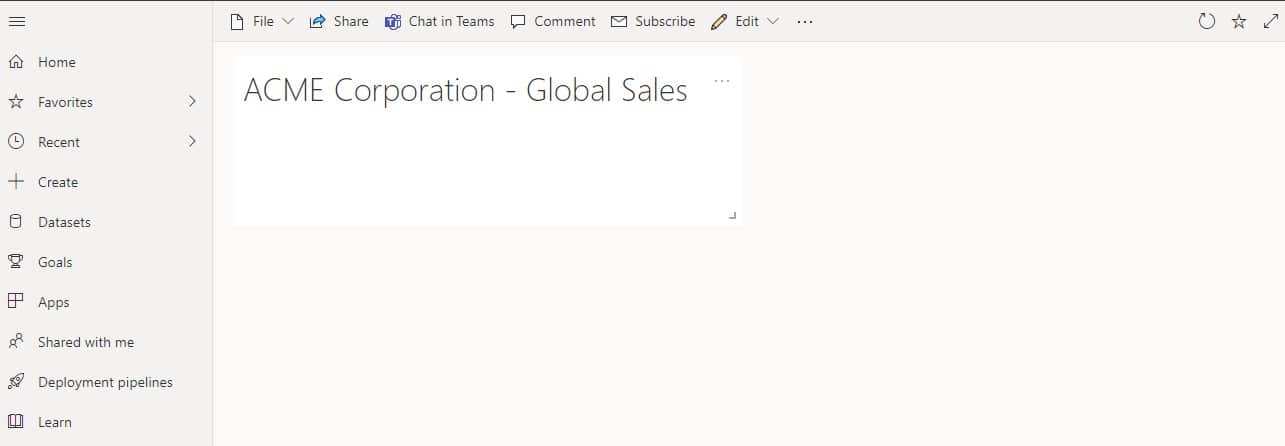1285x446 pixels.
Task: Enter full screen mode with arrows icon
Action: [x=1271, y=21]
